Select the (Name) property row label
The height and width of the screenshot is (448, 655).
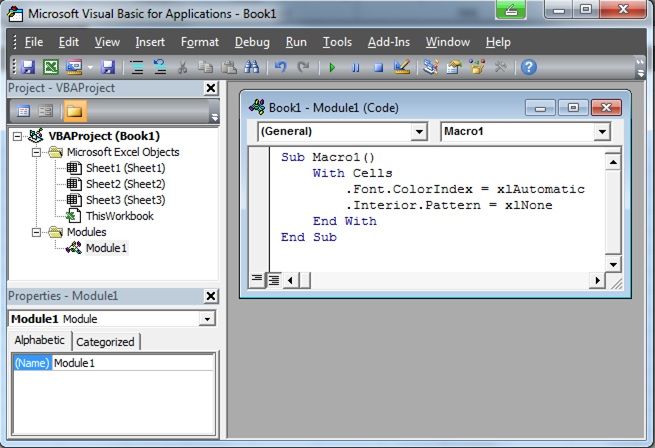click(32, 363)
